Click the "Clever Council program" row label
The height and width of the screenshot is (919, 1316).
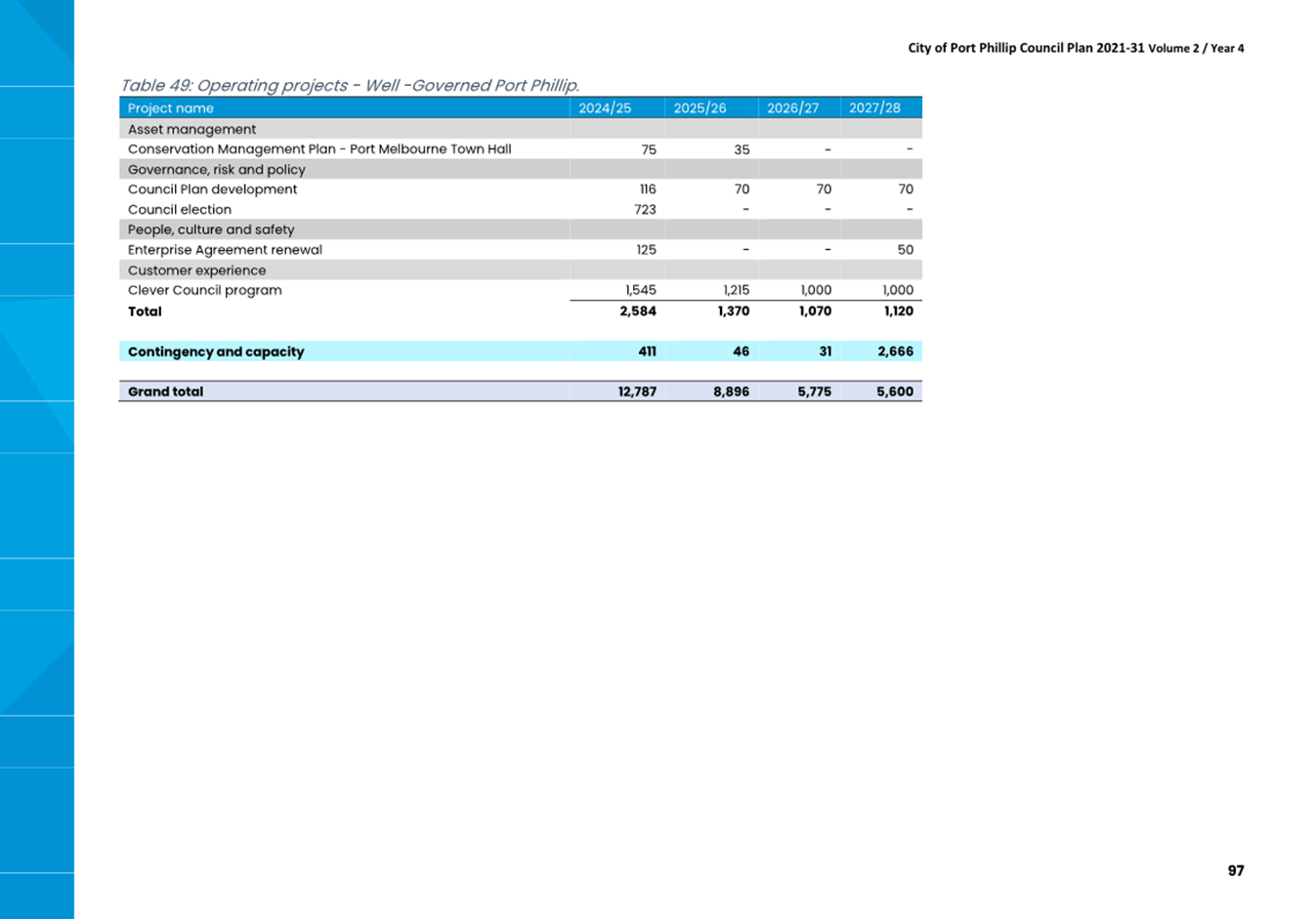tap(204, 290)
